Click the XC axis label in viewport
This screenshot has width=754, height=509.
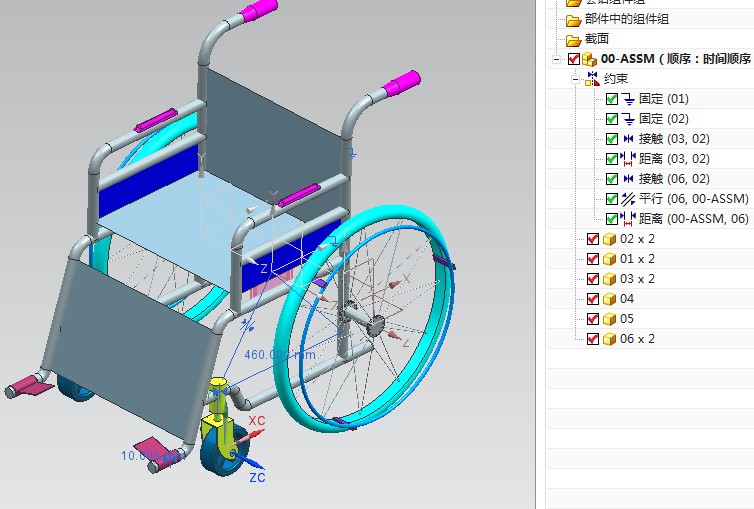coord(257,421)
